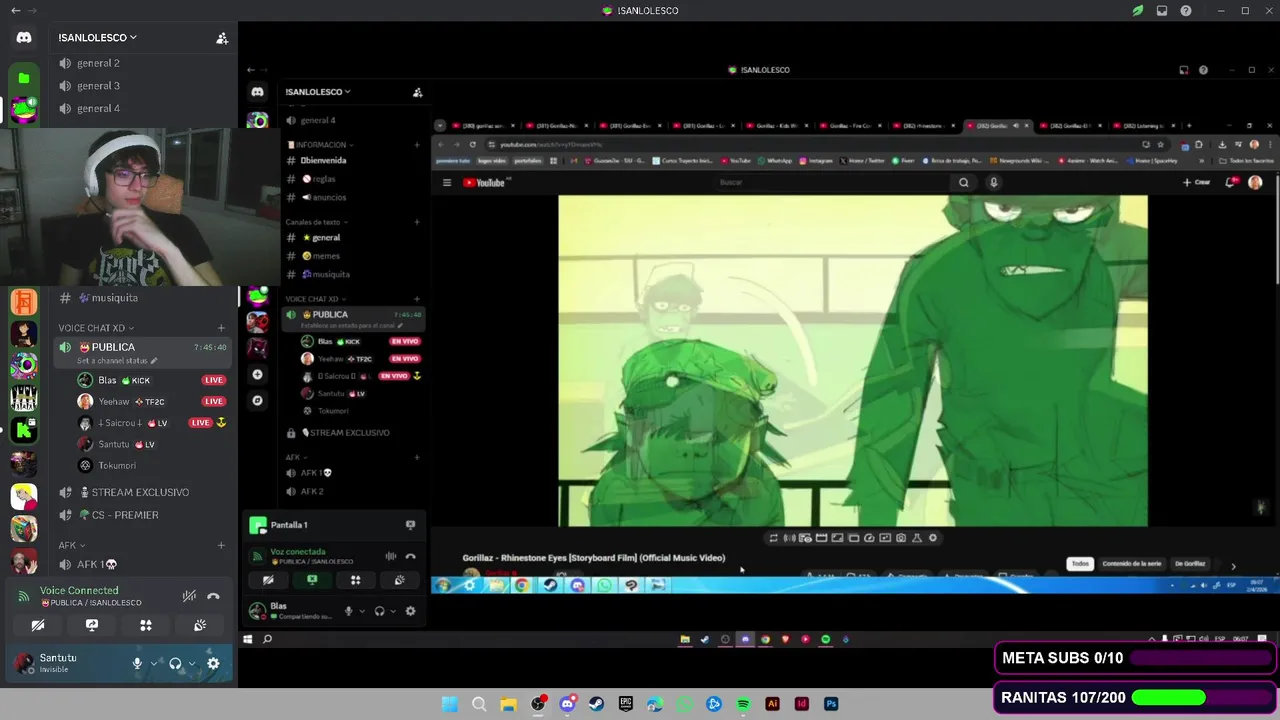Open the !SANLOLESCO server dropdown menu
This screenshot has height=720, width=1280.
(98, 38)
